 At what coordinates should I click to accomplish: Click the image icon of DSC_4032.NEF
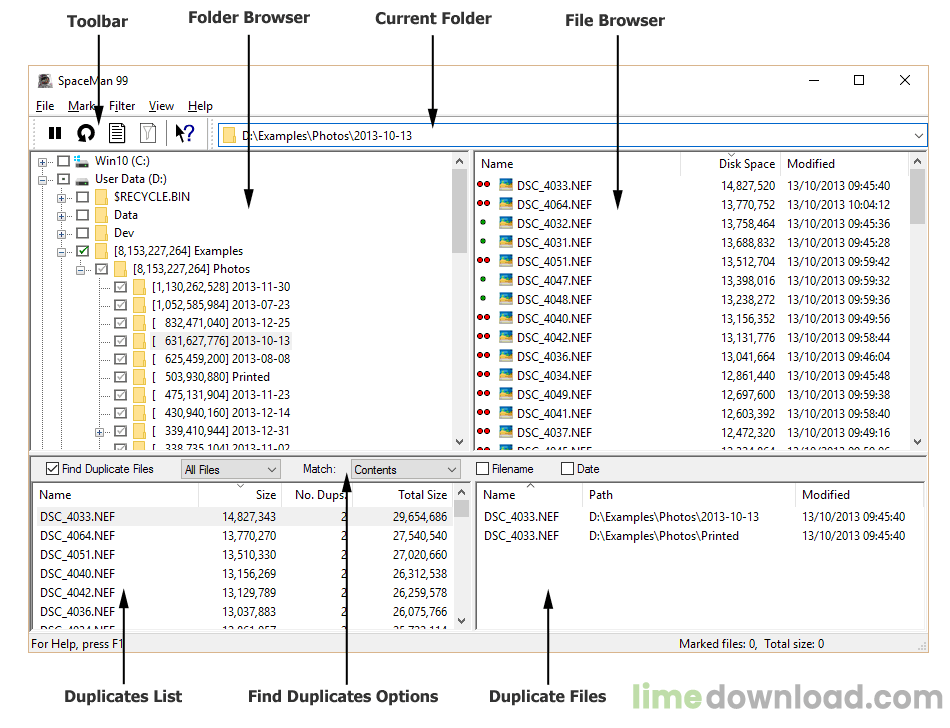[x=506, y=223]
